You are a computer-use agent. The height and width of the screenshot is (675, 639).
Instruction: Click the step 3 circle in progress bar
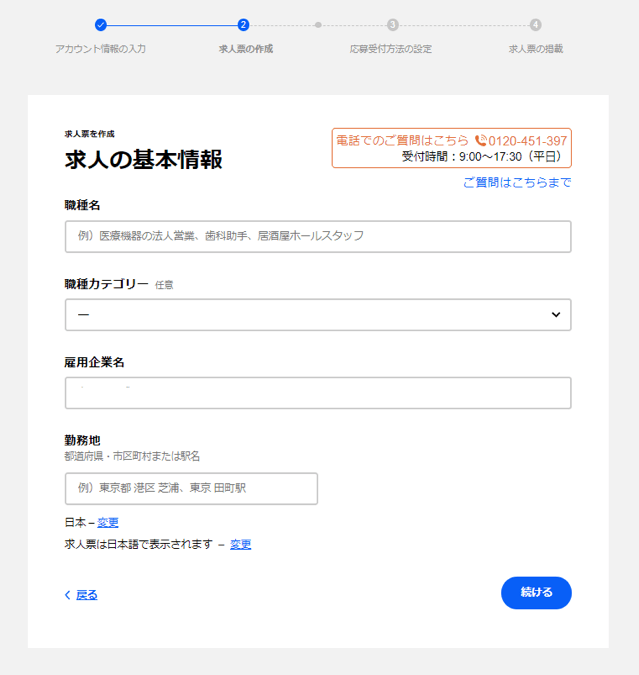tap(392, 25)
